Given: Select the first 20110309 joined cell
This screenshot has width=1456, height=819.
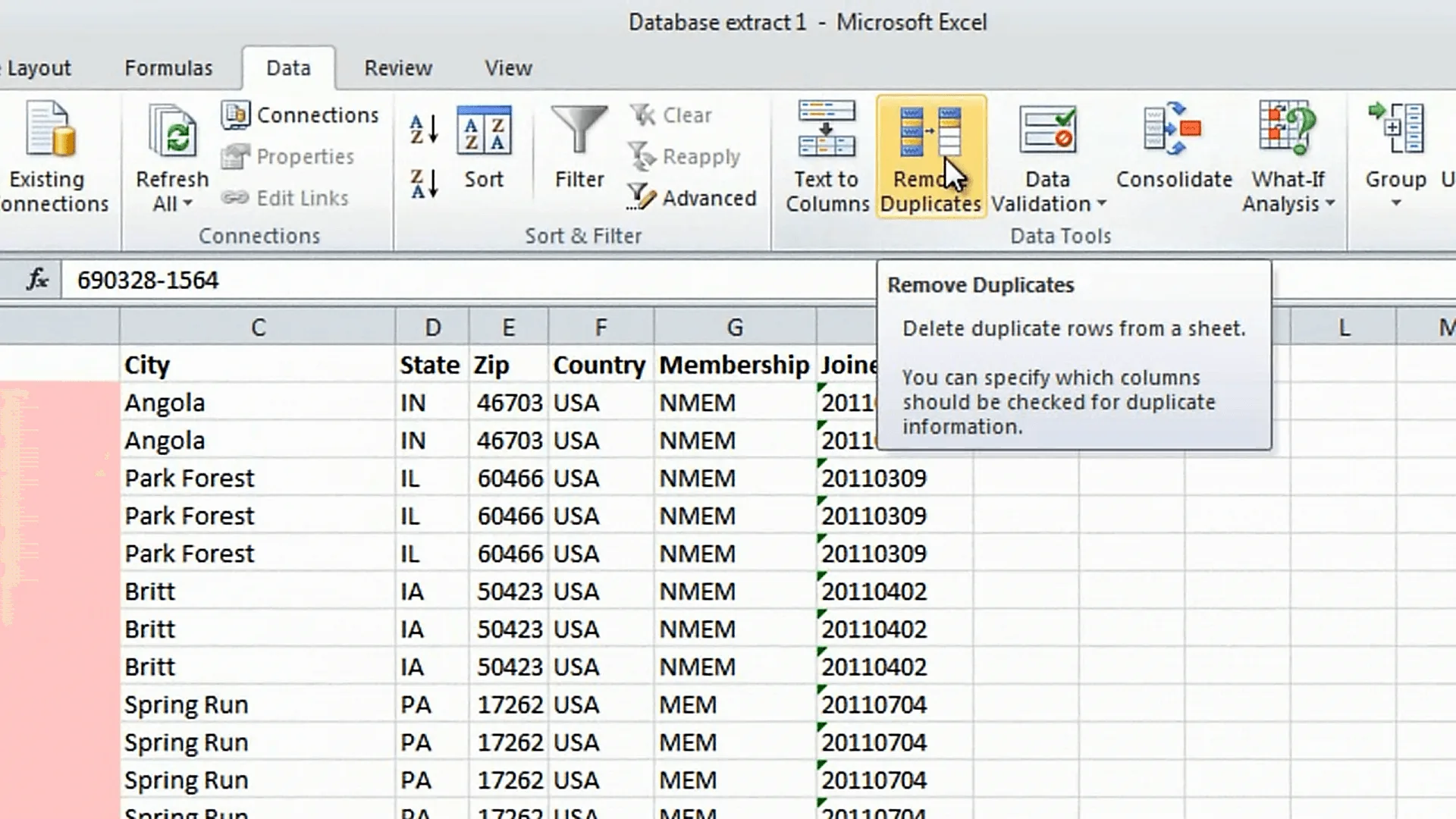Looking at the screenshot, I should tap(895, 479).
